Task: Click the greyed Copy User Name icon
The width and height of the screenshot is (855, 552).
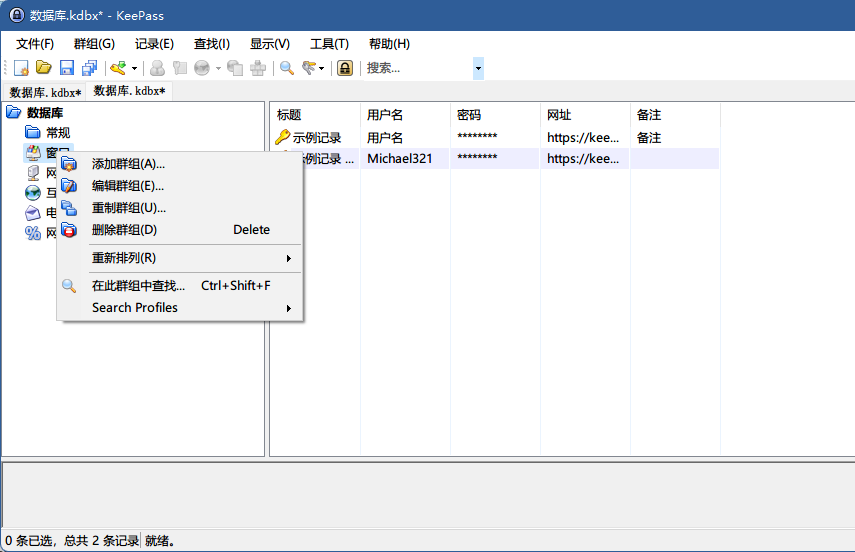Action: point(158,68)
